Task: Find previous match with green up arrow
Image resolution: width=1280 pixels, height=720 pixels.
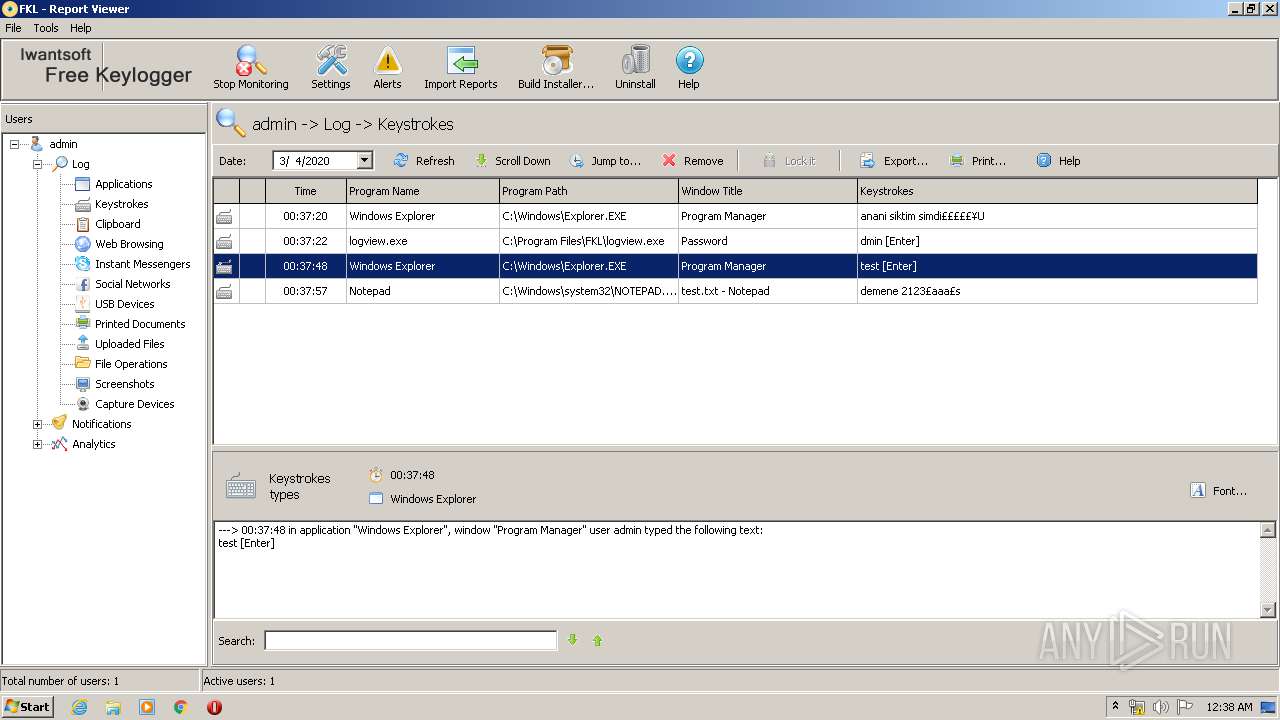Action: (x=598, y=640)
